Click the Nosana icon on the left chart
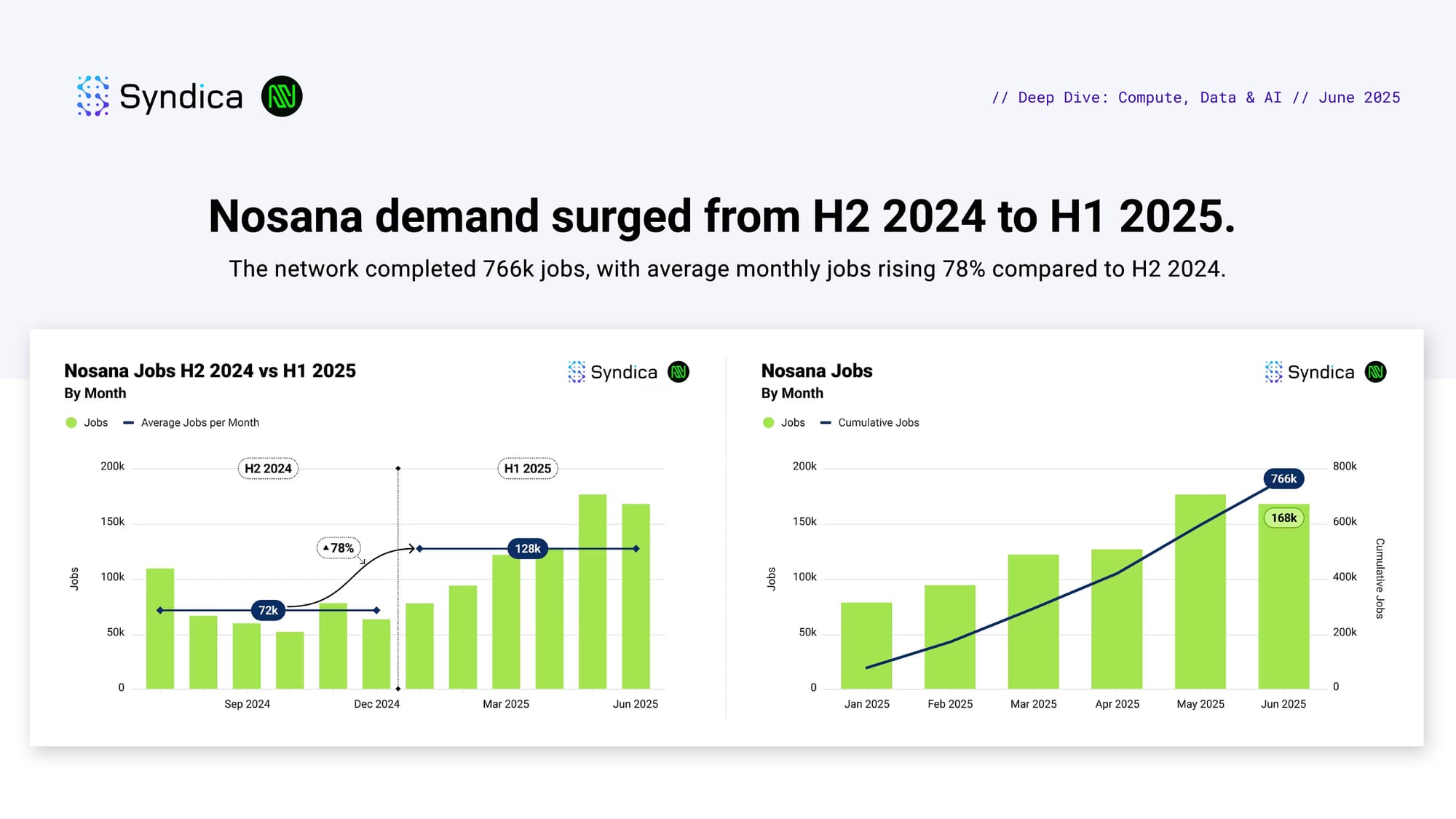The image size is (1456, 819). coord(678,372)
